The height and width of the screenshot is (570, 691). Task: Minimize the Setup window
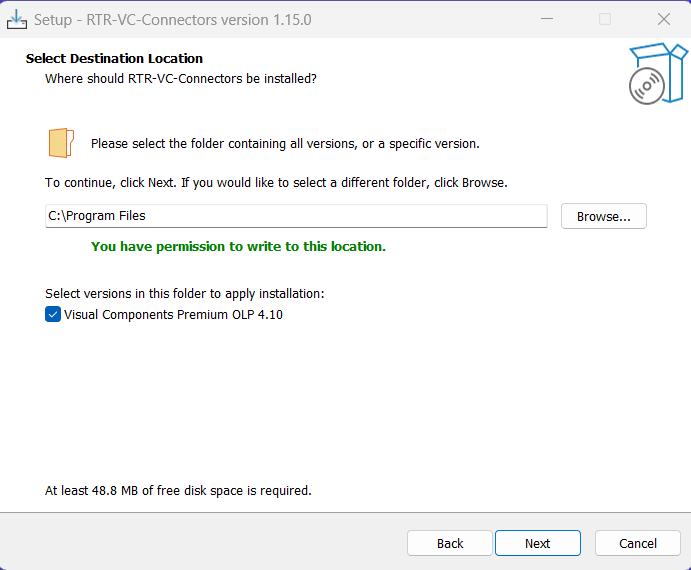[547, 19]
